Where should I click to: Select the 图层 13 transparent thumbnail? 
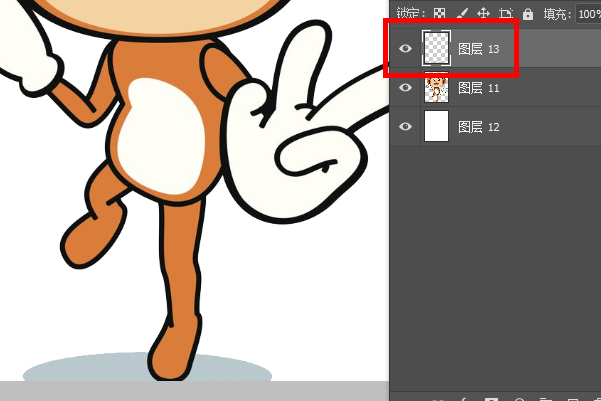pyautogui.click(x=437, y=49)
